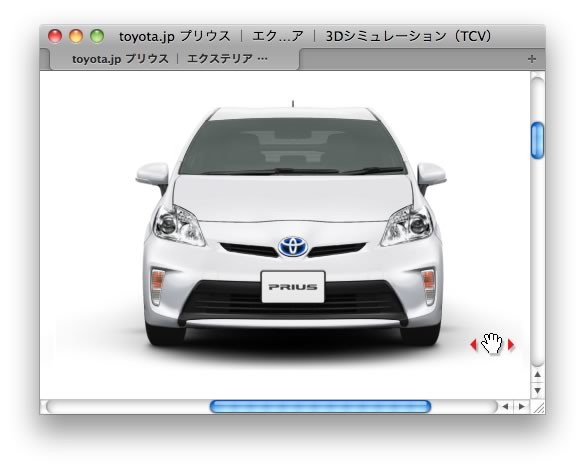Zoom window with green button
585x469 pixels.
(97, 36)
